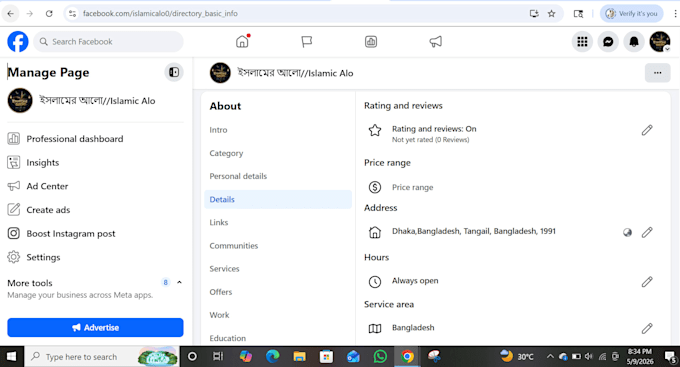680x367 pixels.
Task: Open Education under About
Action: click(278, 338)
